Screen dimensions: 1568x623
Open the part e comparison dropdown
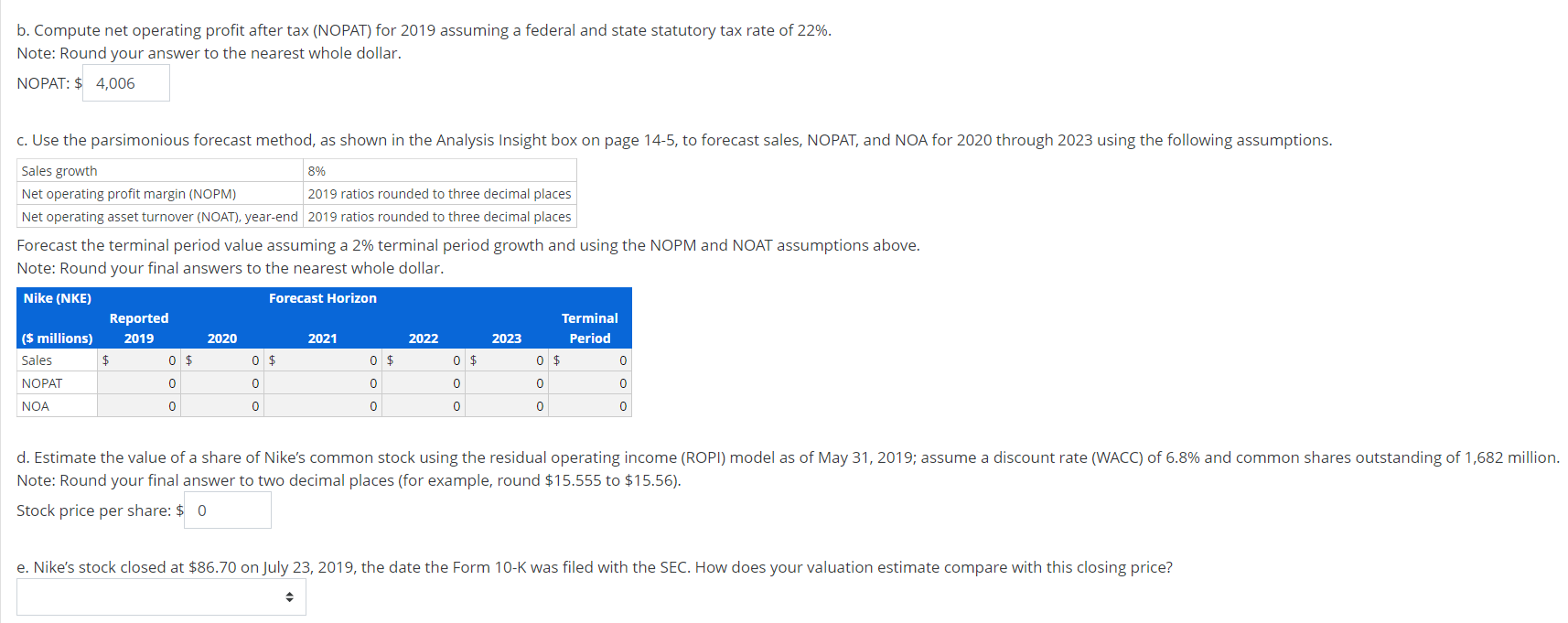coord(160,596)
